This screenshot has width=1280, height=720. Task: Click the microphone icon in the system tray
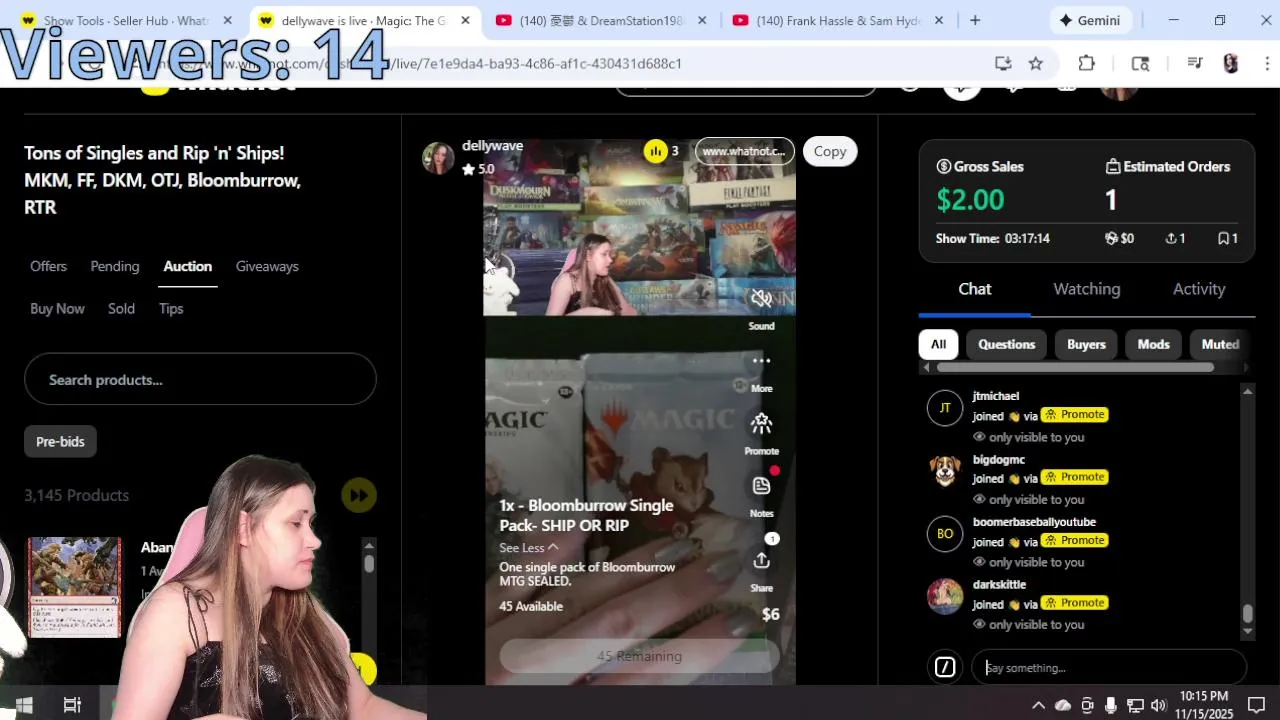tap(1111, 705)
